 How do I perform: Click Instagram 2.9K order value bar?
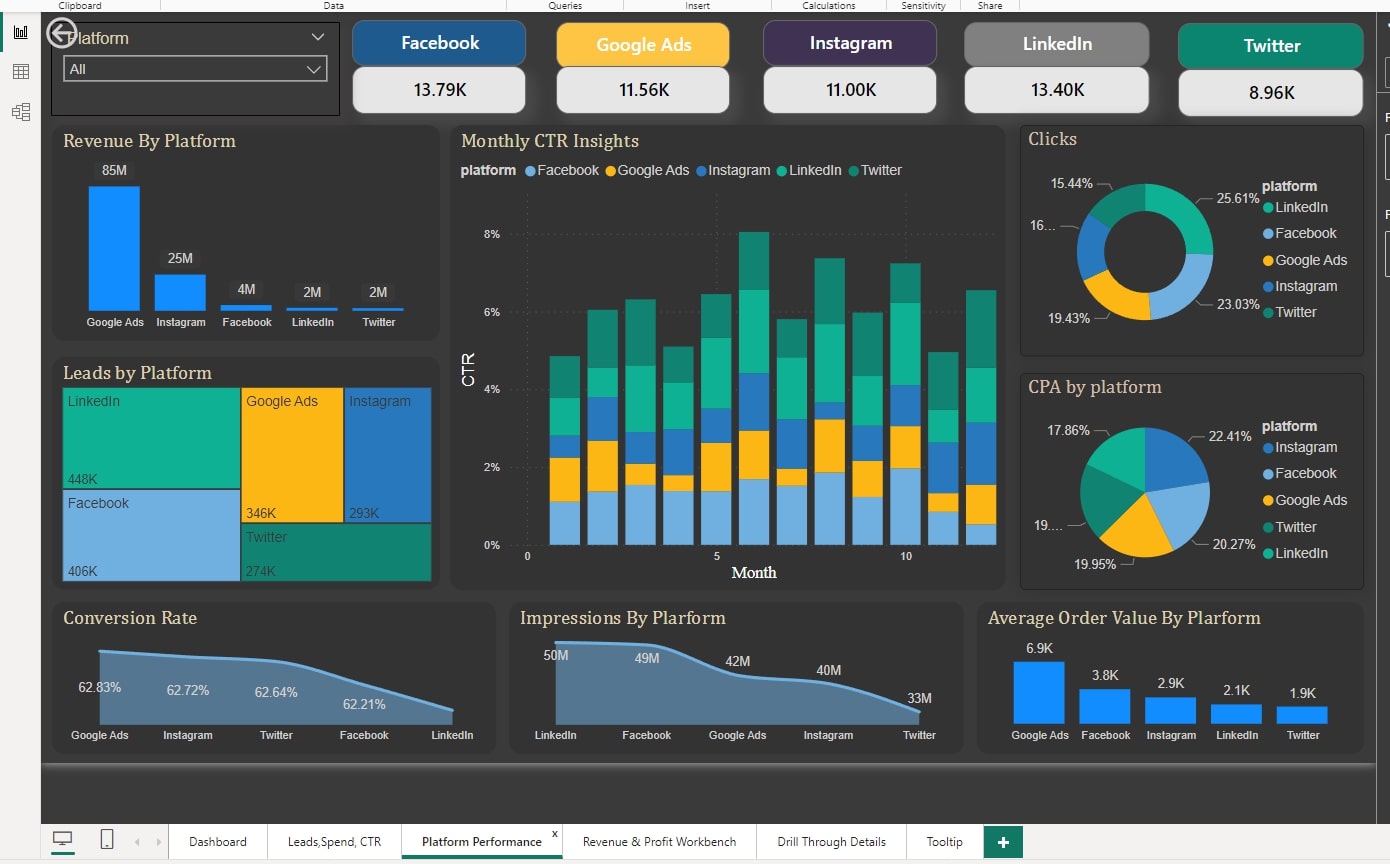click(x=1171, y=711)
